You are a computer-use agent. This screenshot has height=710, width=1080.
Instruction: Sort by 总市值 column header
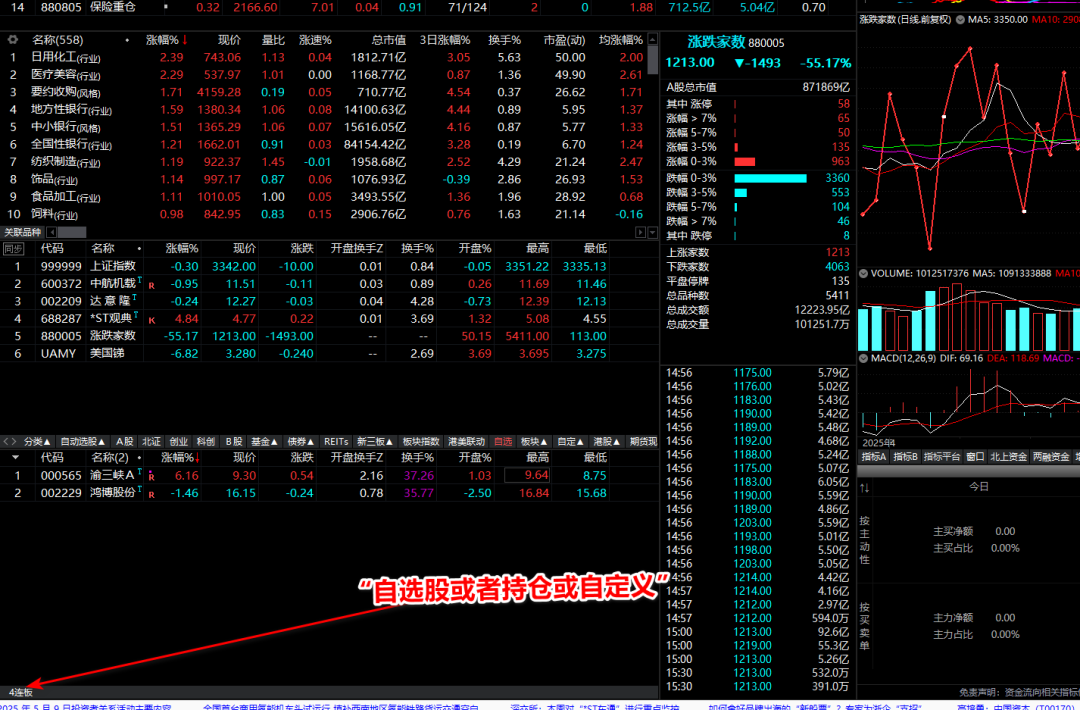click(389, 40)
